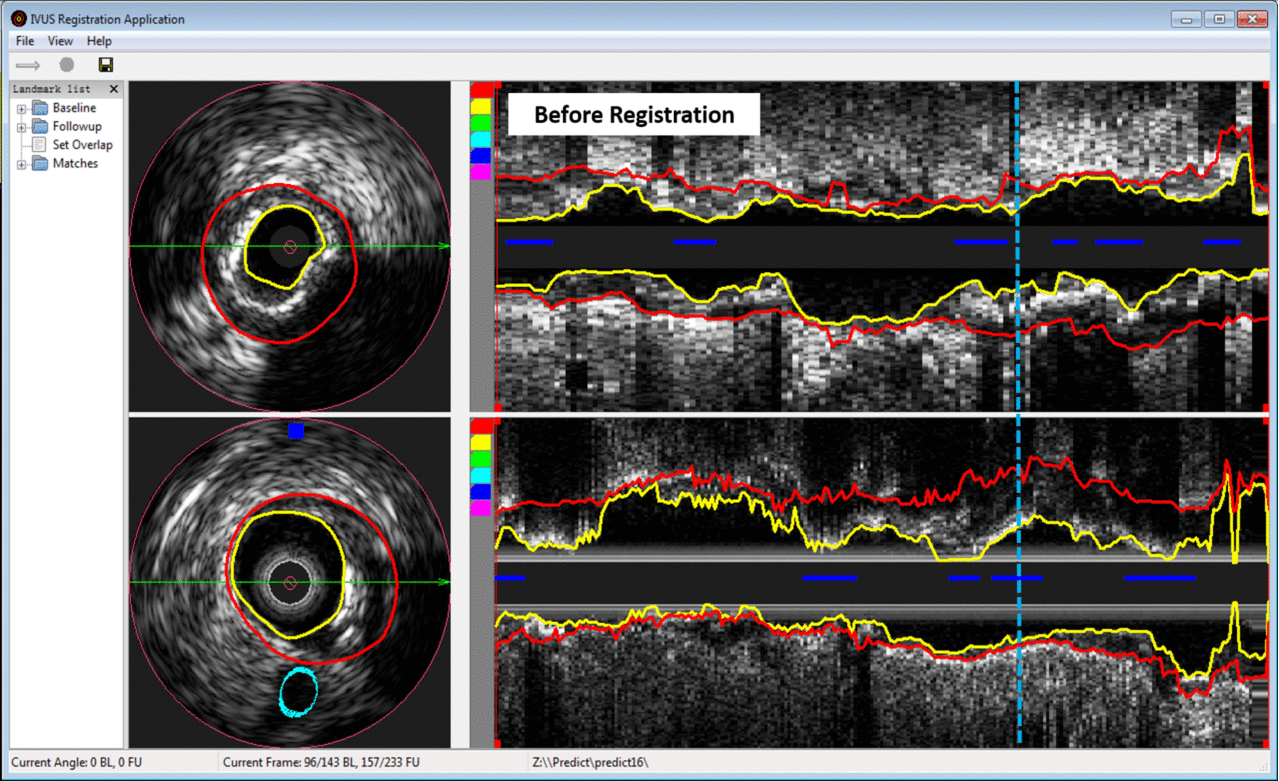Expand the Followup tree node
The width and height of the screenshot is (1279, 781).
click(x=22, y=128)
